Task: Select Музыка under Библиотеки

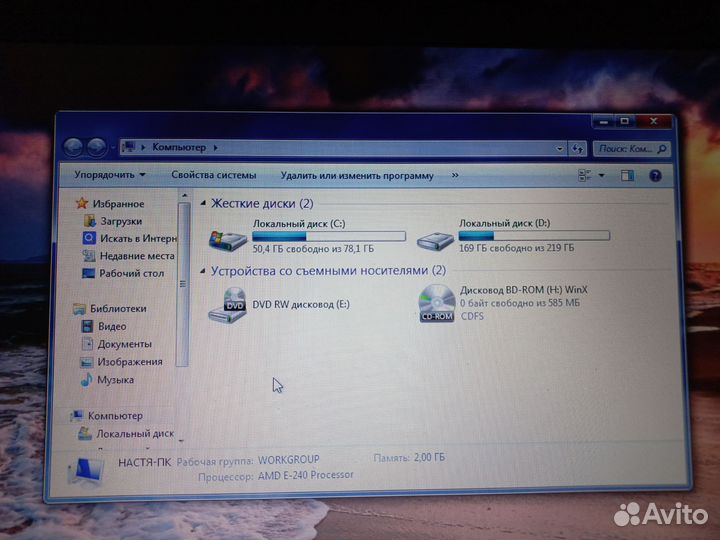Action: click(x=115, y=380)
